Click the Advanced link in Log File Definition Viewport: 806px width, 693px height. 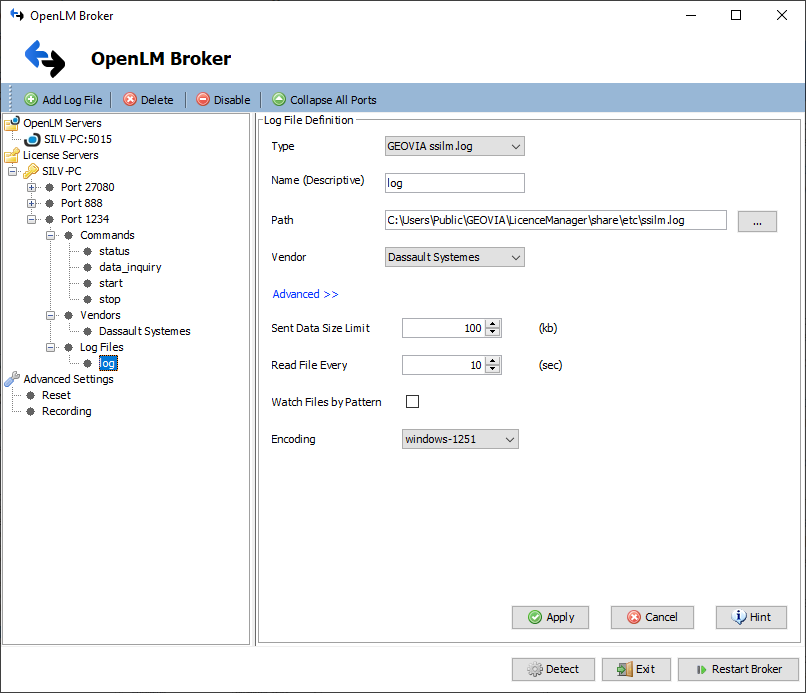305,293
